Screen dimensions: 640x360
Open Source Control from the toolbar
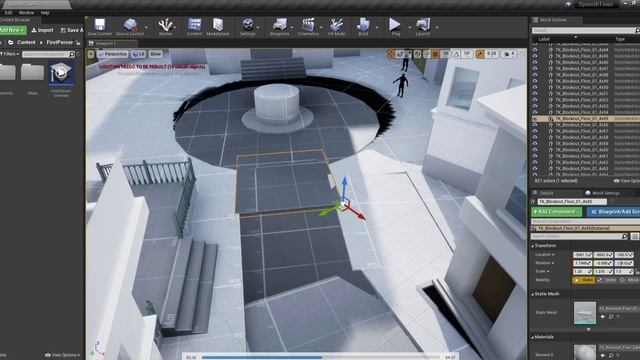coord(130,27)
